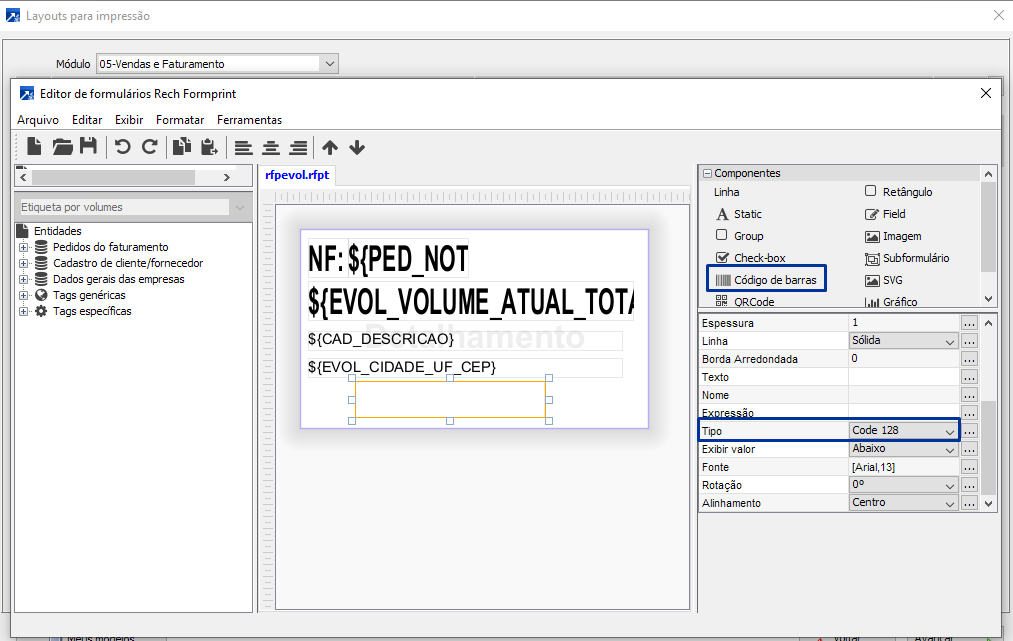Align selected elements to center
The image size is (1013, 641).
[x=271, y=147]
